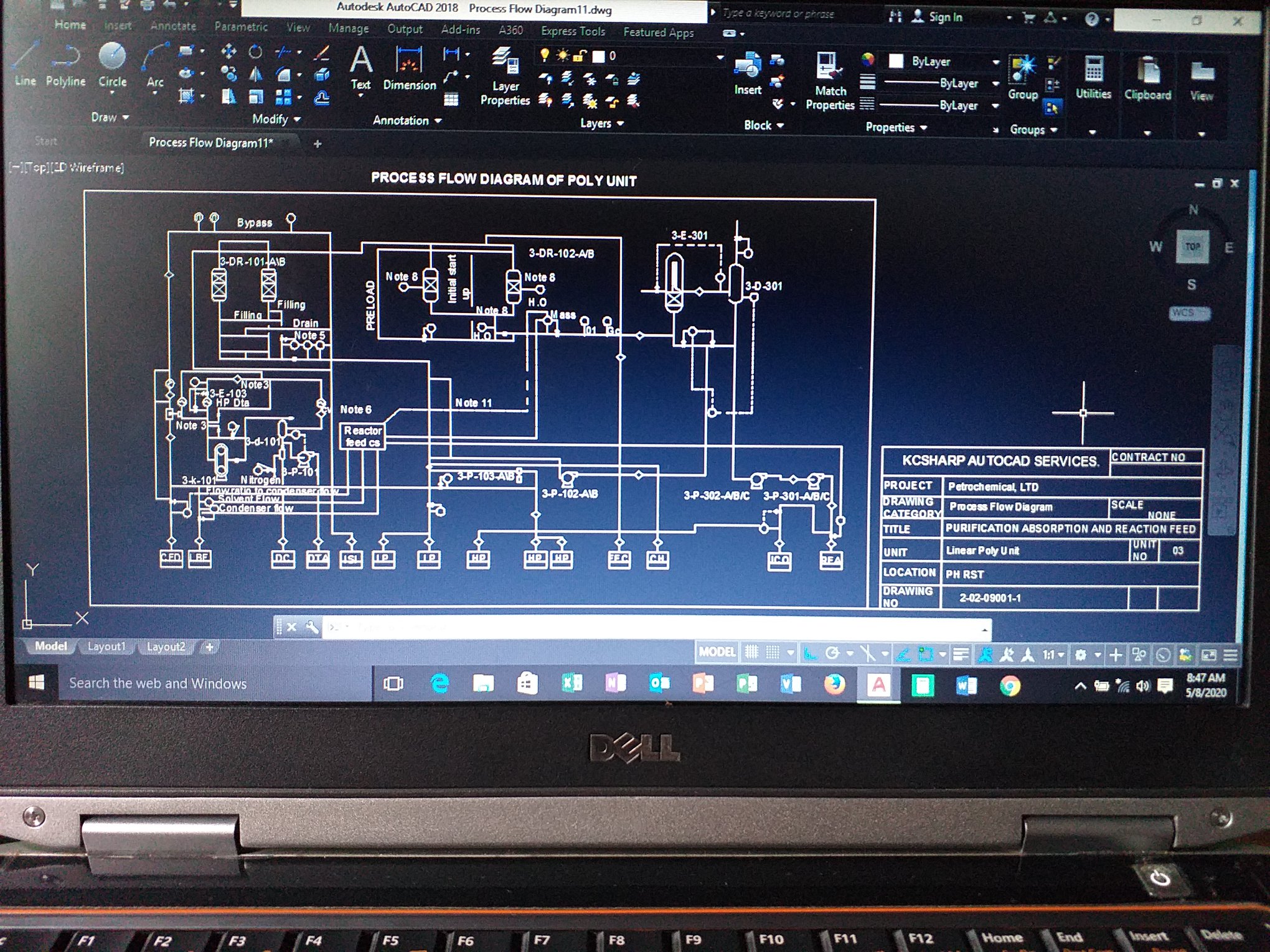Image resolution: width=1270 pixels, height=952 pixels.
Task: Activate Match Properties tool
Action: pos(830,81)
